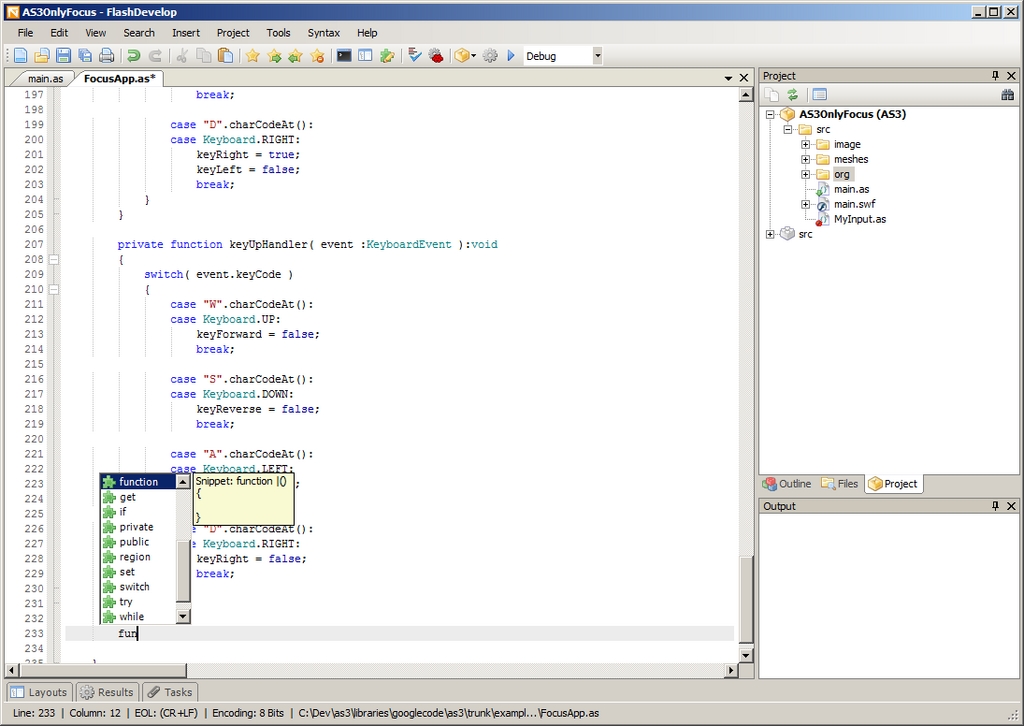Click the binoculars find icon in Project panel
The width and height of the screenshot is (1024, 726).
pyautogui.click(x=1007, y=95)
